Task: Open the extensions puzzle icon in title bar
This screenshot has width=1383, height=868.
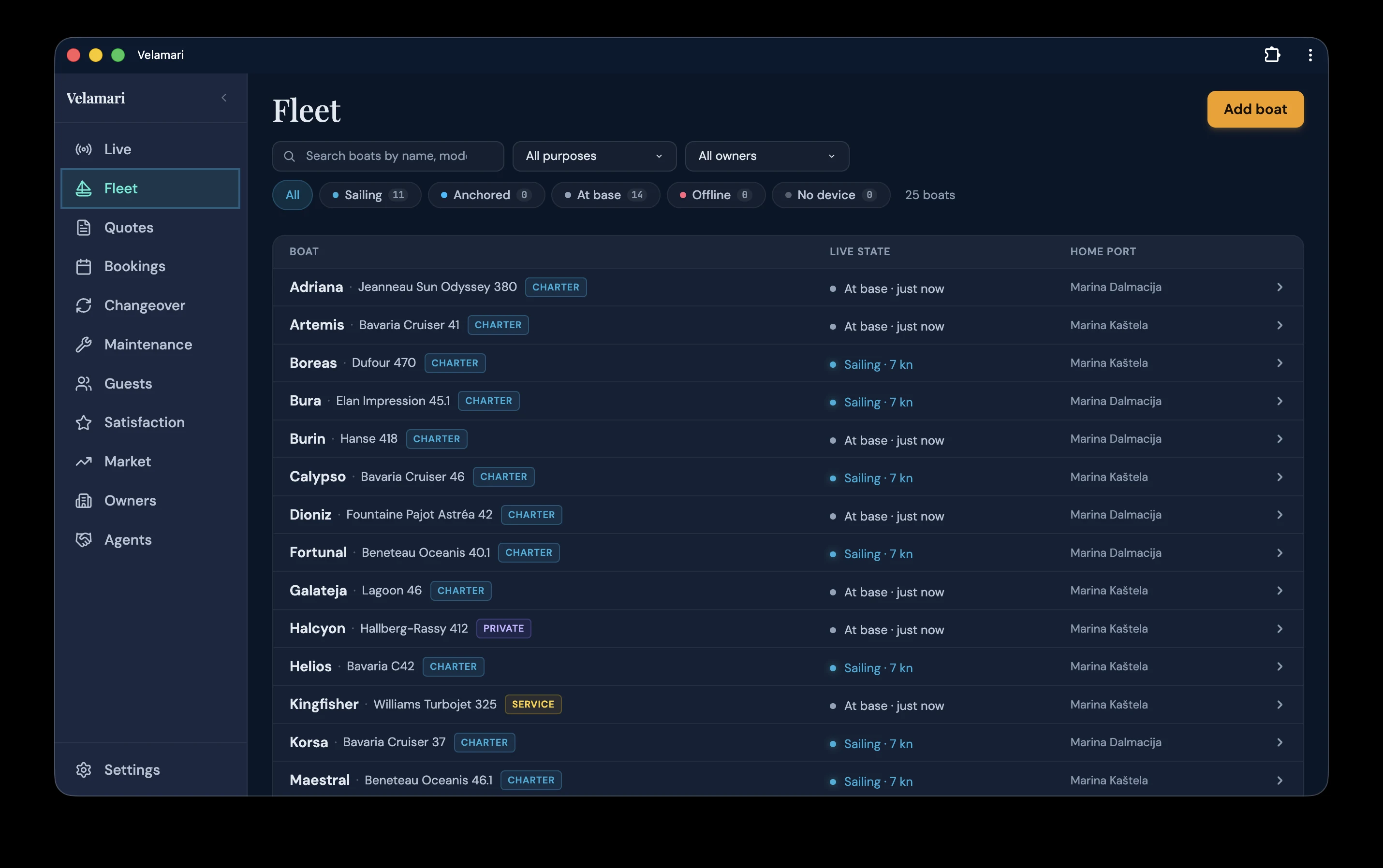Action: click(x=1272, y=55)
